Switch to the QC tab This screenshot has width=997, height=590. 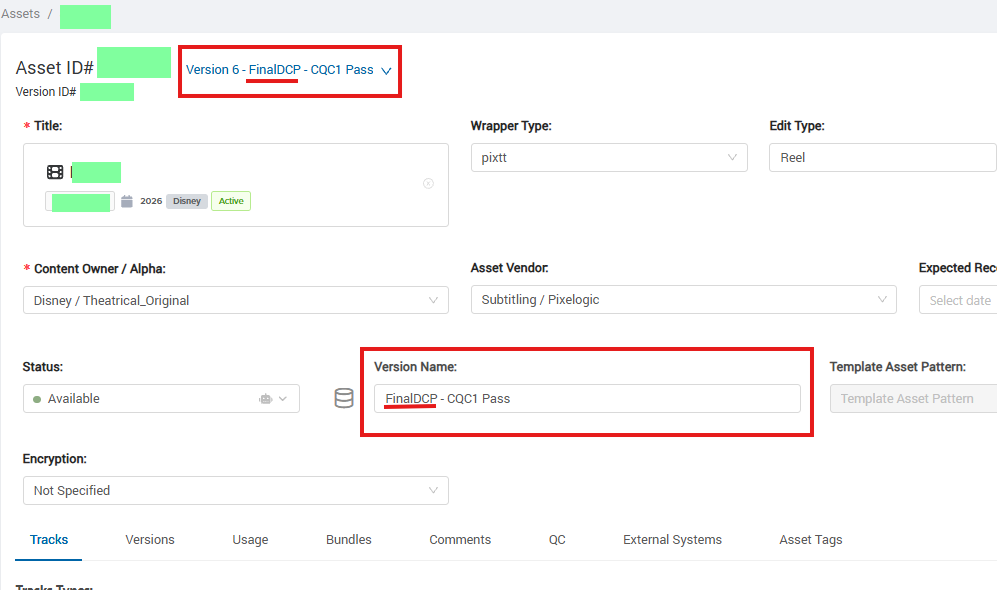coord(557,540)
